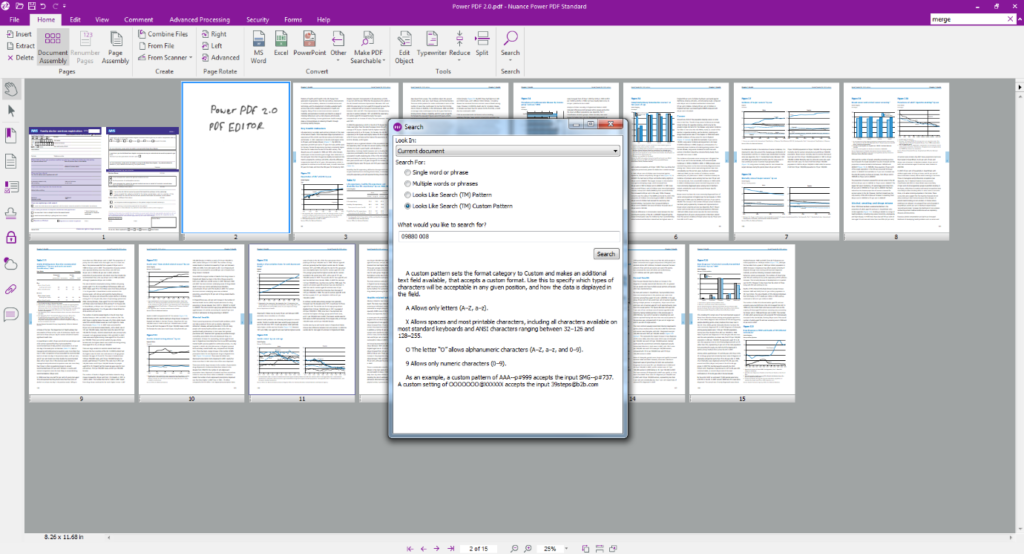
Task: Select page 2 handwritten thumbnail
Action: (236, 157)
